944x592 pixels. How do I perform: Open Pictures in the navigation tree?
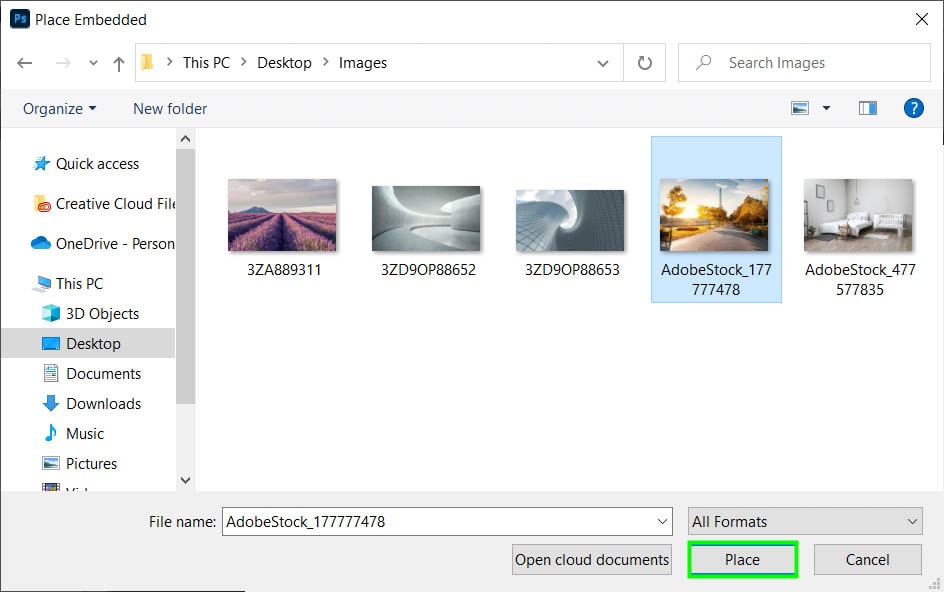92,464
